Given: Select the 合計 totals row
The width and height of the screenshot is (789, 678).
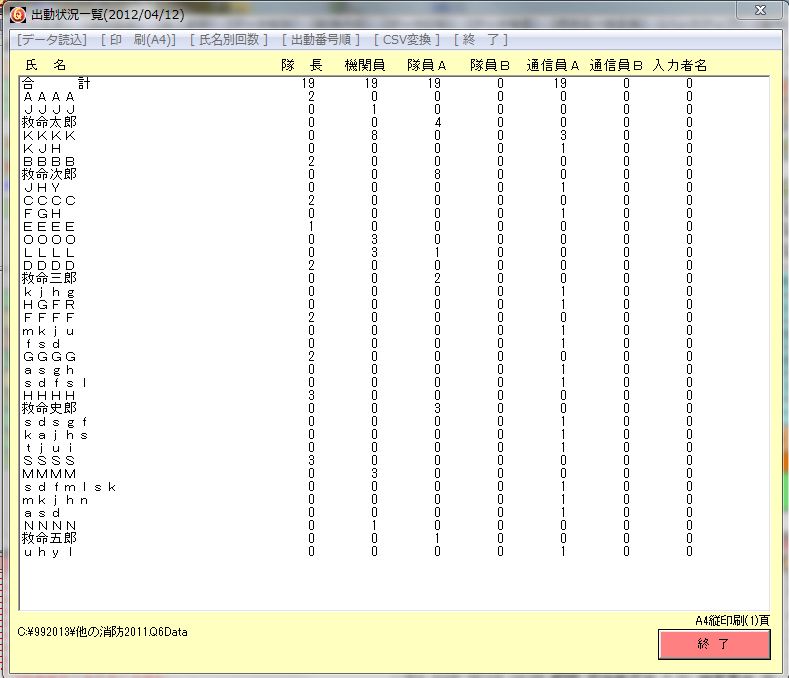Looking at the screenshot, I should pyautogui.click(x=56, y=84).
